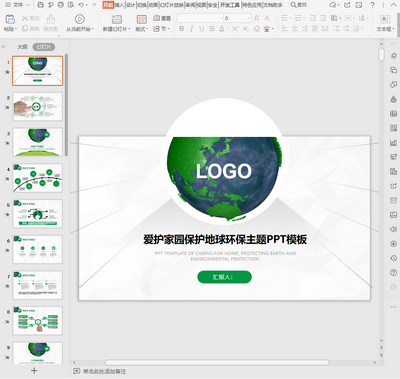Toggle subscript formatting

(246, 29)
